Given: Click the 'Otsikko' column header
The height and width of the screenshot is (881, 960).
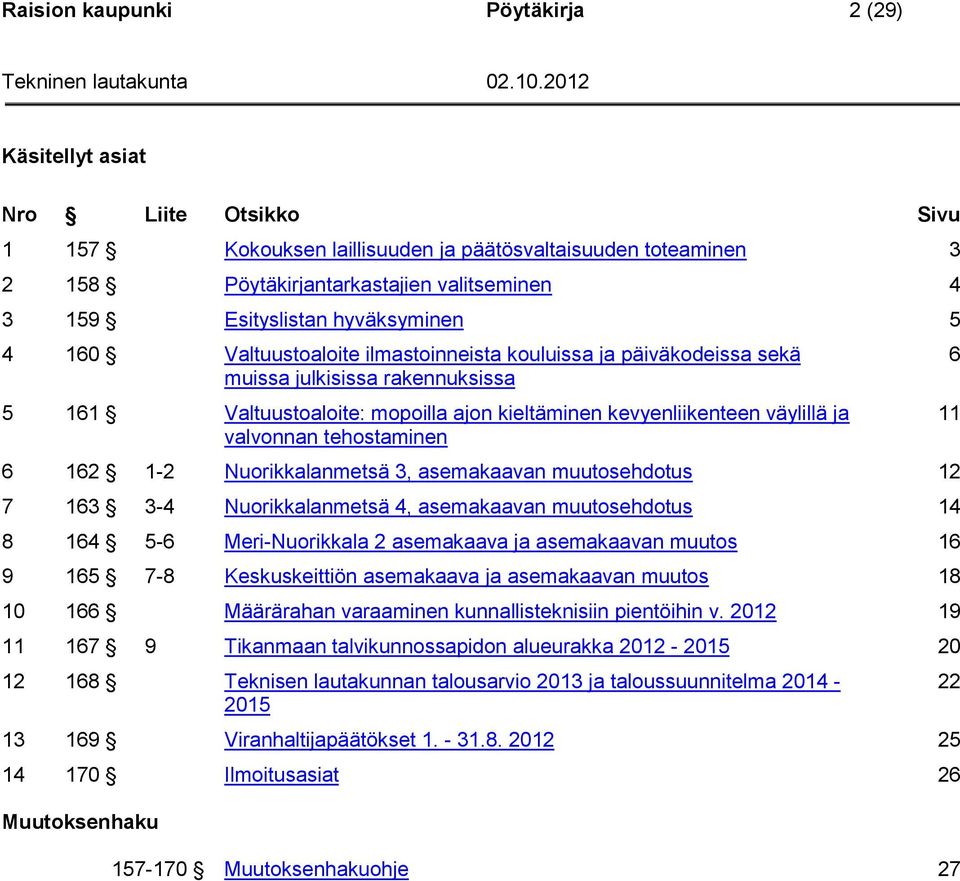Looking at the screenshot, I should coord(261,214).
